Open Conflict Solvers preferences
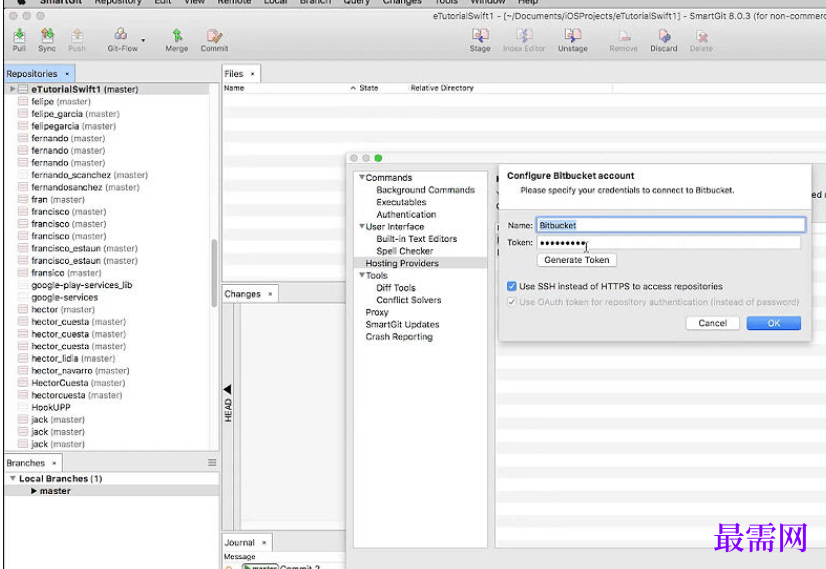This screenshot has height=569, width=826. tap(409, 300)
